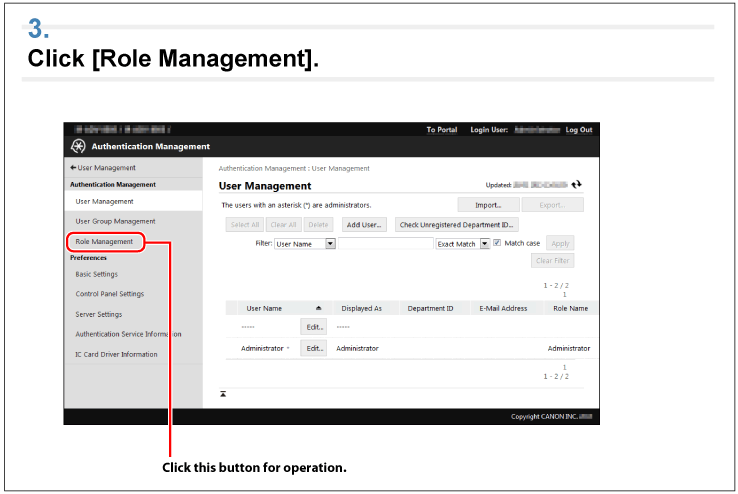Image resolution: width=738 pixels, height=494 pixels.
Task: Select Server Settings in sidebar
Action: click(99, 314)
